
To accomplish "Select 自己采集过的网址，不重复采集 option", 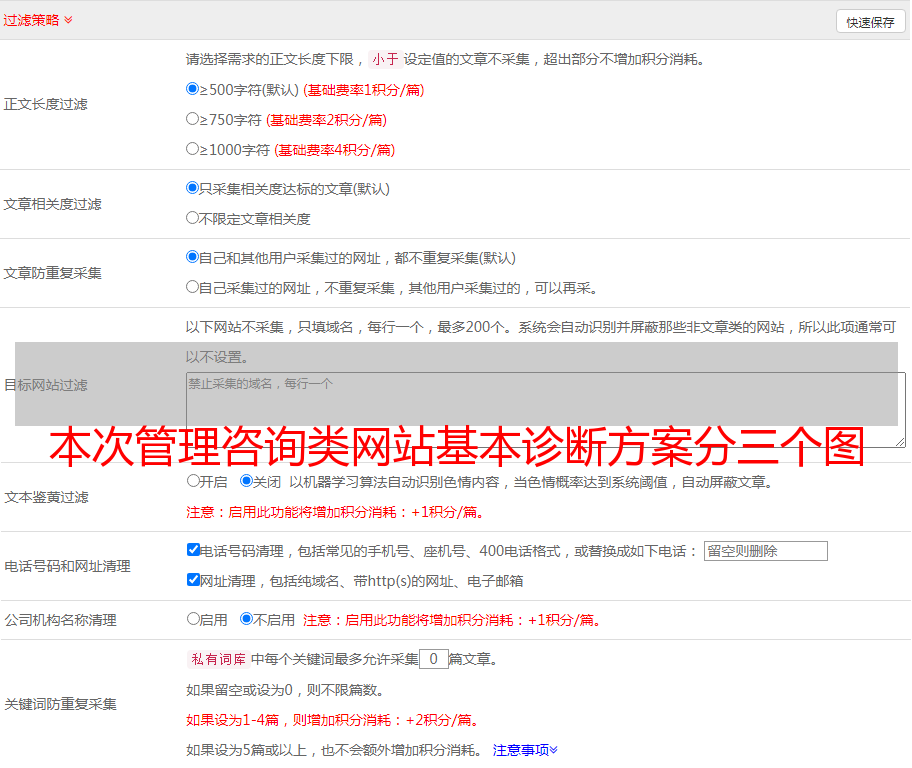I will pyautogui.click(x=193, y=287).
